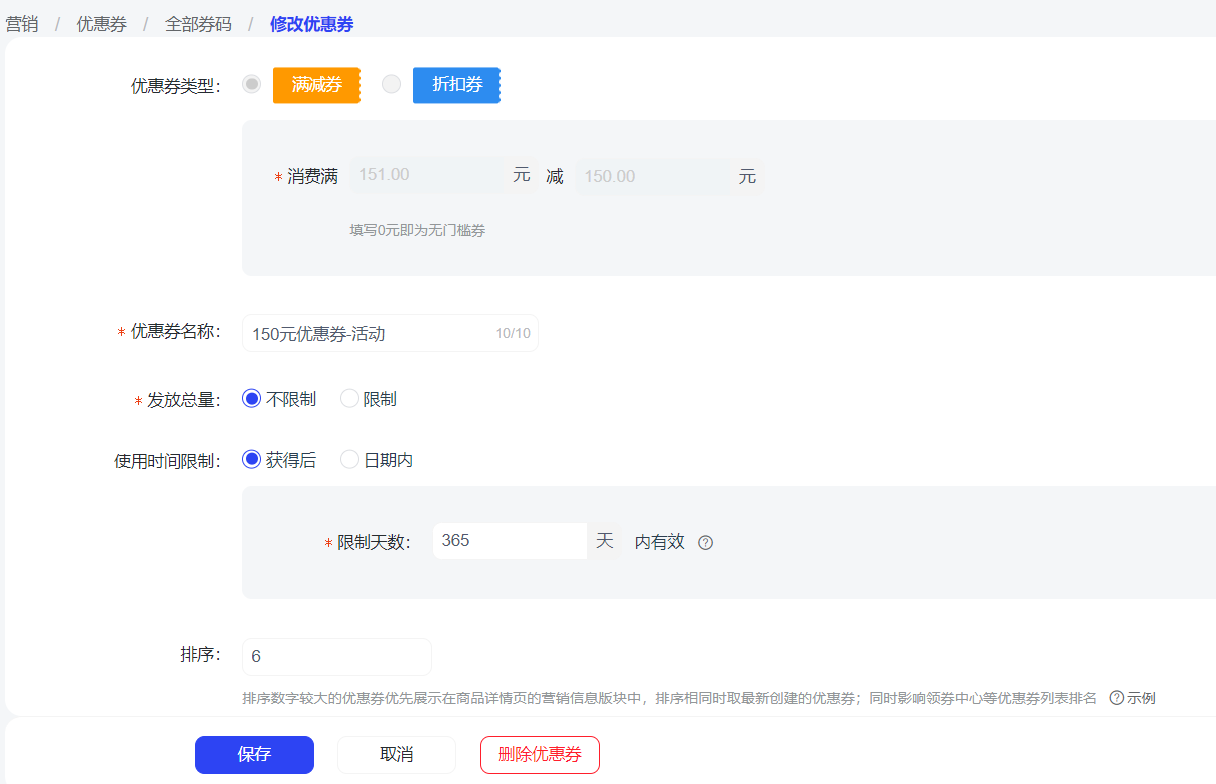The image size is (1216, 784).
Task: Open the 限制天数 help tooltip icon
Action: [706, 542]
